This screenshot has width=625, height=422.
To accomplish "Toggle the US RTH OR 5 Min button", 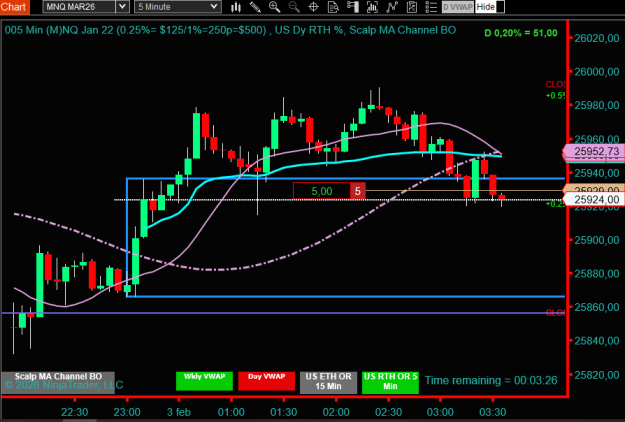I will coord(390,382).
